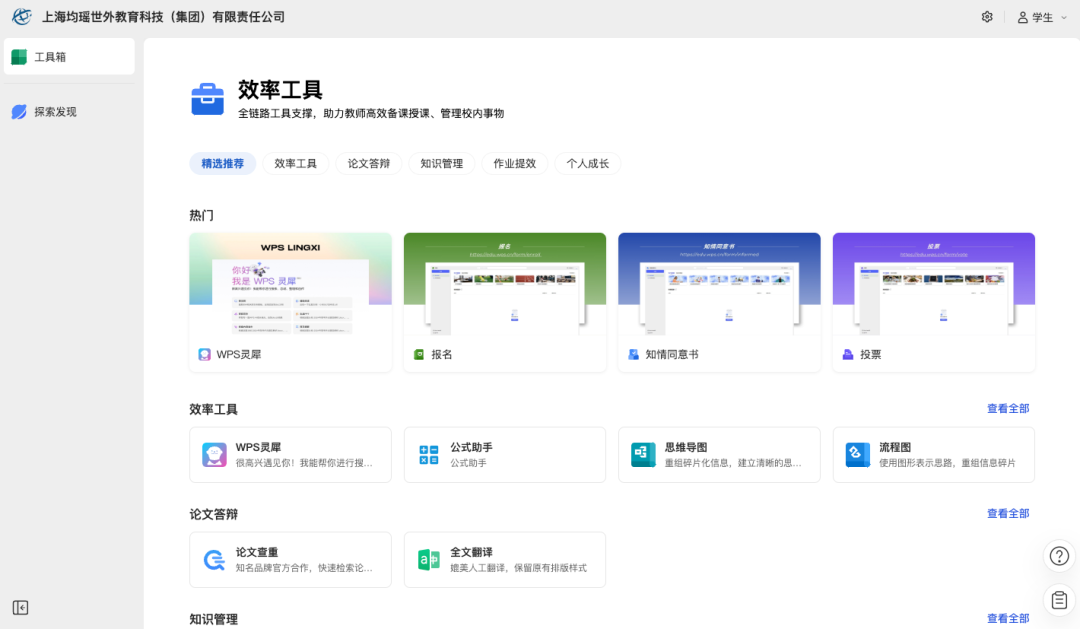Click 查看全部 next to 论文答辩

[x=1008, y=513]
